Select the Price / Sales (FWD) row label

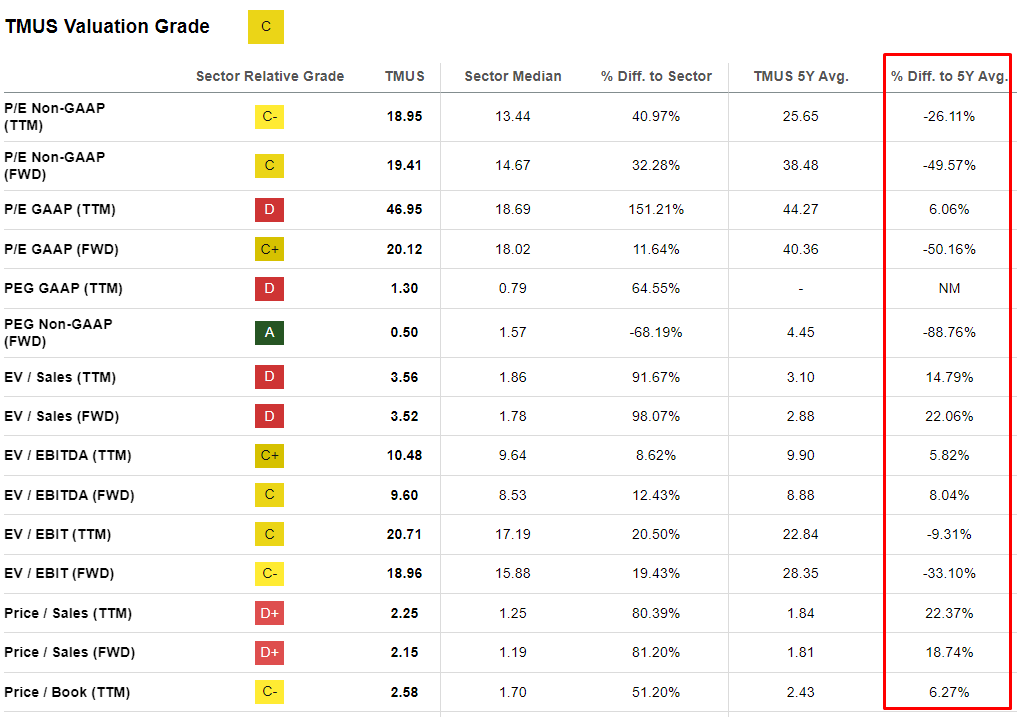coord(68,652)
